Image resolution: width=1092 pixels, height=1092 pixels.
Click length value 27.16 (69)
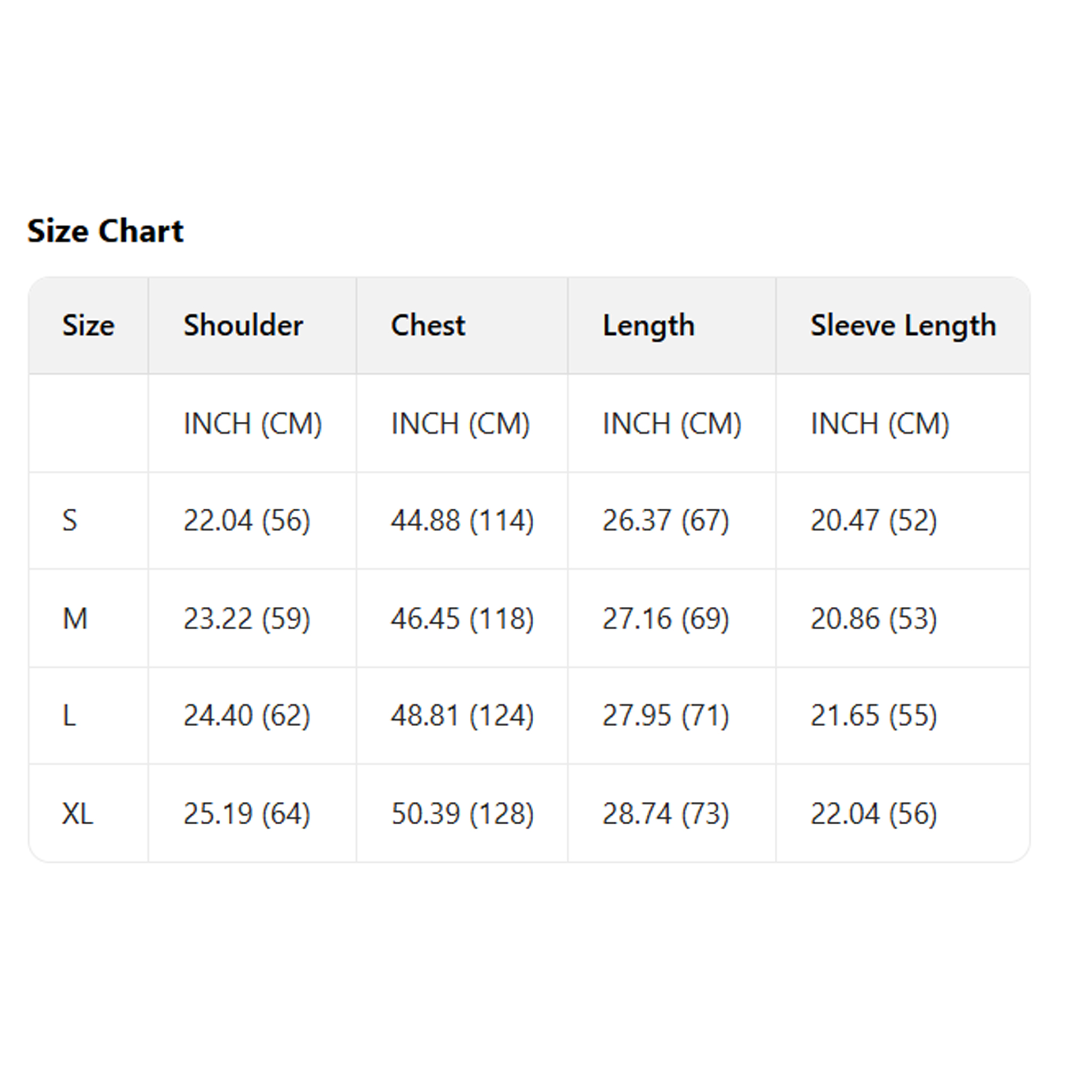click(x=665, y=619)
